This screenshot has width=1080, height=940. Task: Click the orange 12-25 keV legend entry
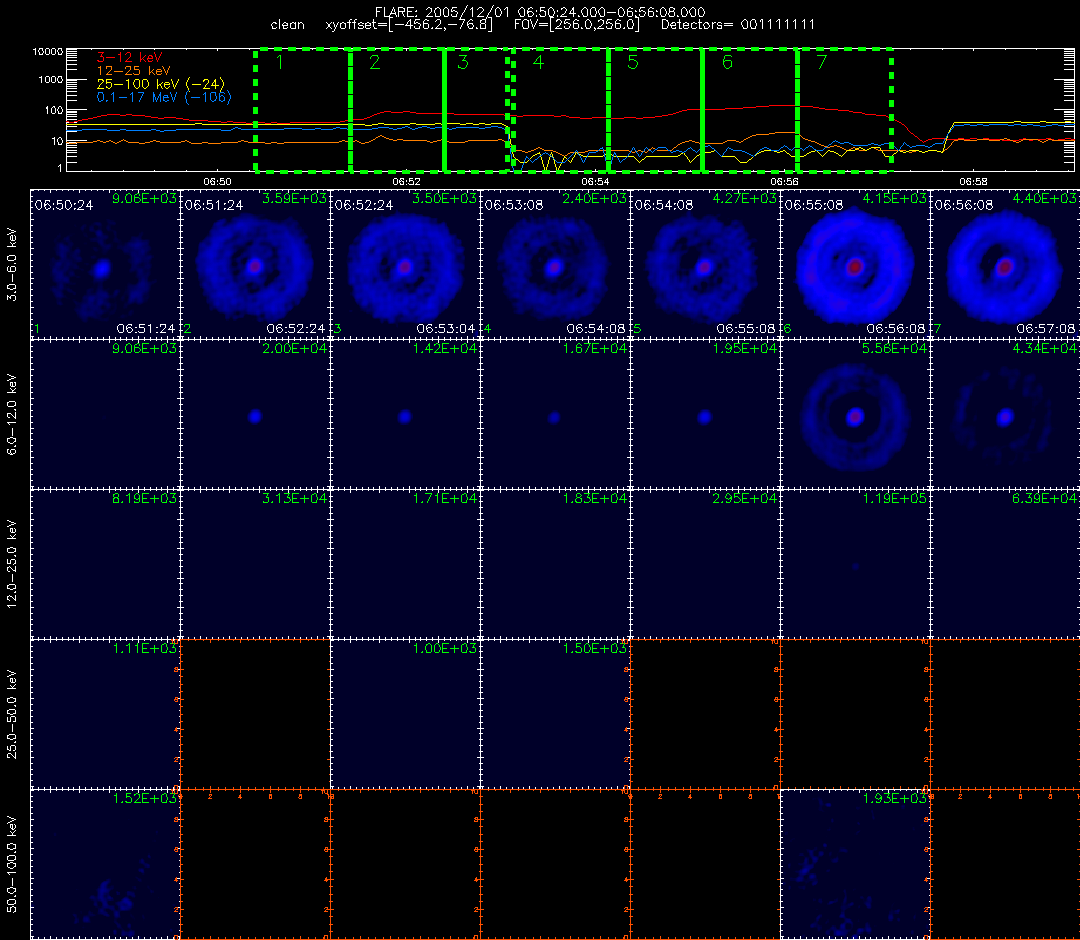(134, 71)
